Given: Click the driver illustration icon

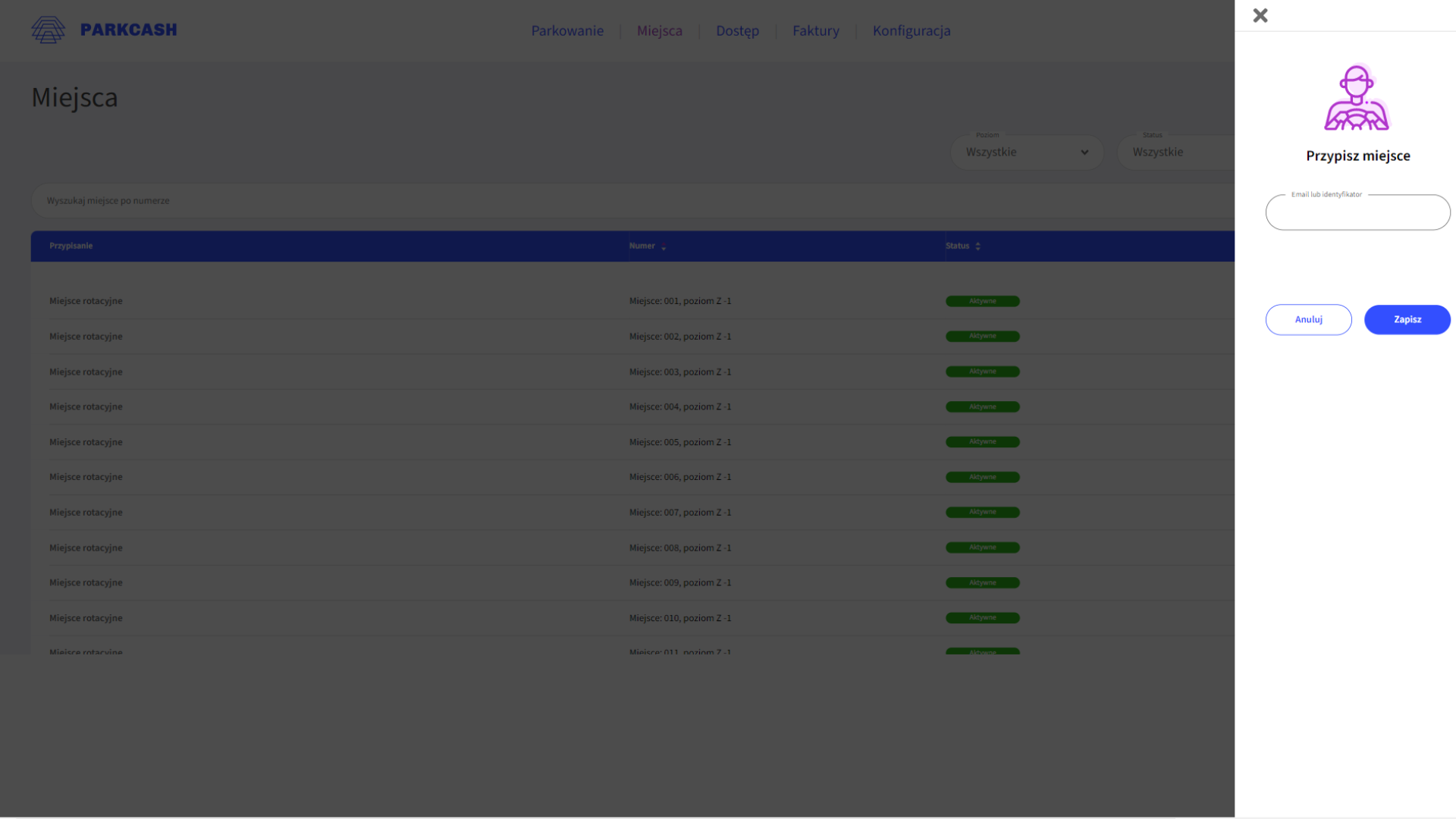Looking at the screenshot, I should pyautogui.click(x=1357, y=98).
